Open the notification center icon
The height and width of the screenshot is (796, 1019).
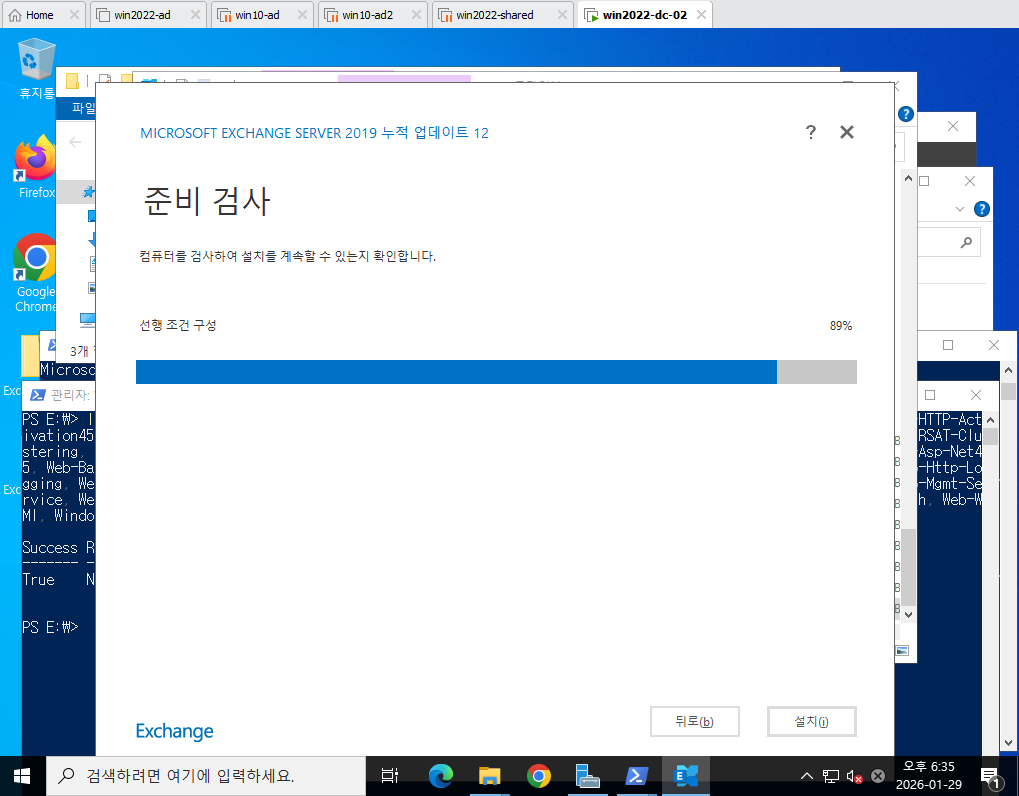990,776
